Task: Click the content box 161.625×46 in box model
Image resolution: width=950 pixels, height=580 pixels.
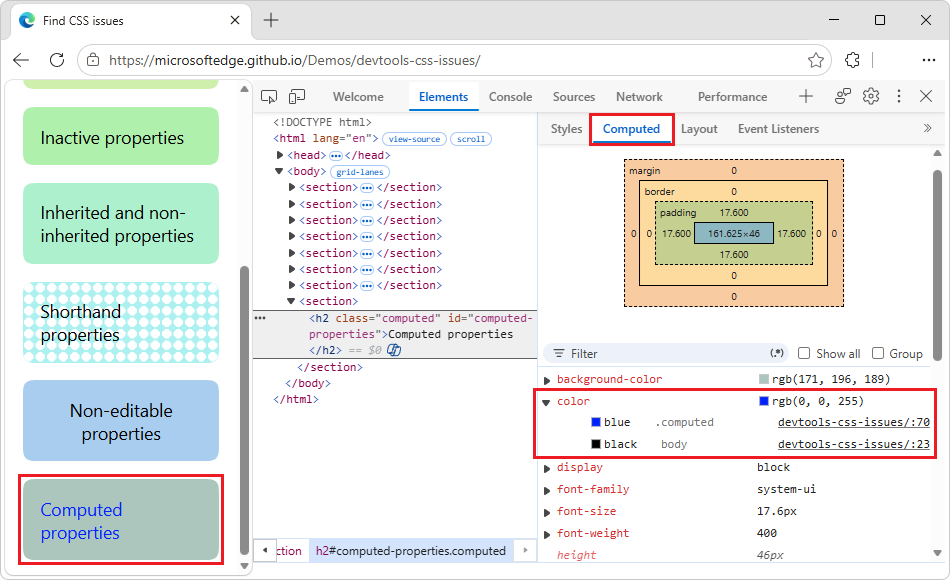Action: tap(733, 233)
